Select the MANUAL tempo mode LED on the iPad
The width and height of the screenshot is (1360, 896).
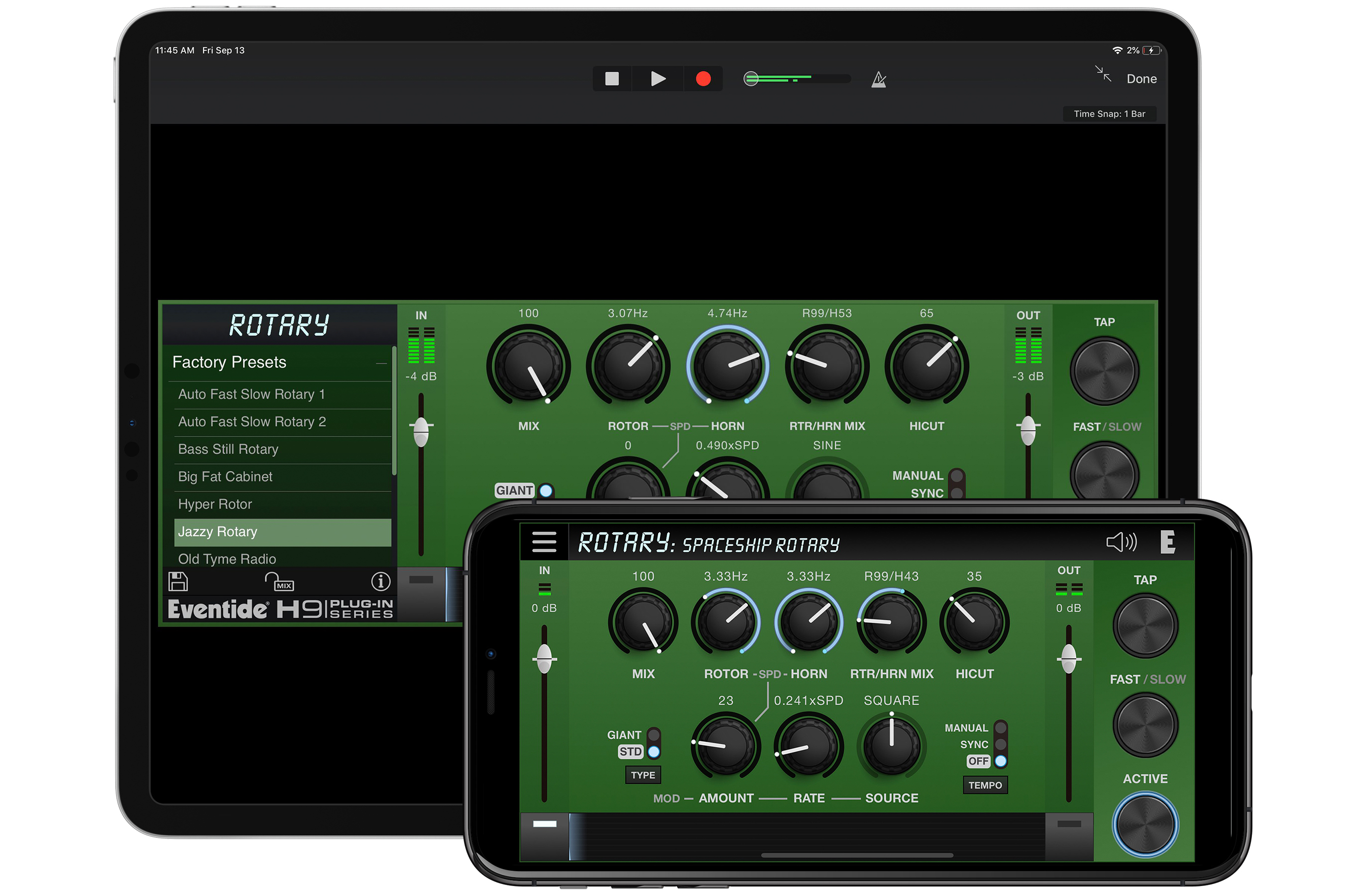[956, 475]
